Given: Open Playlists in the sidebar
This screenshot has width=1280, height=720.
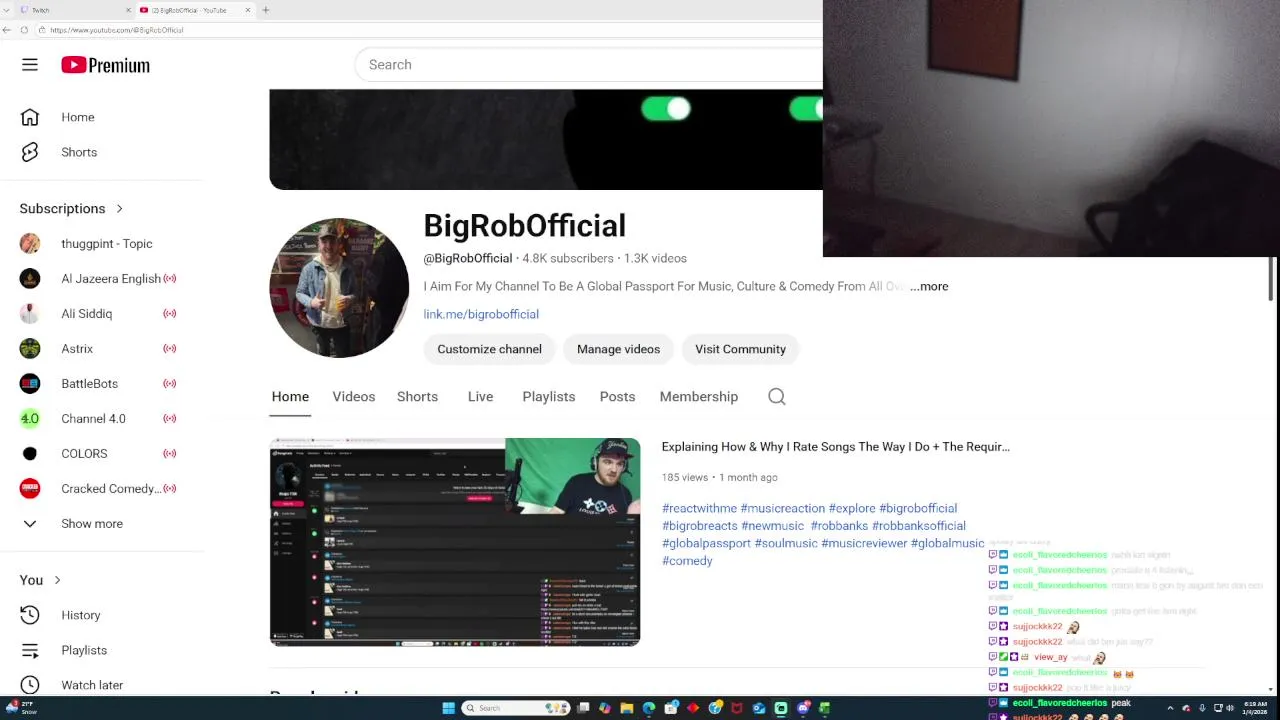Looking at the screenshot, I should point(84,650).
